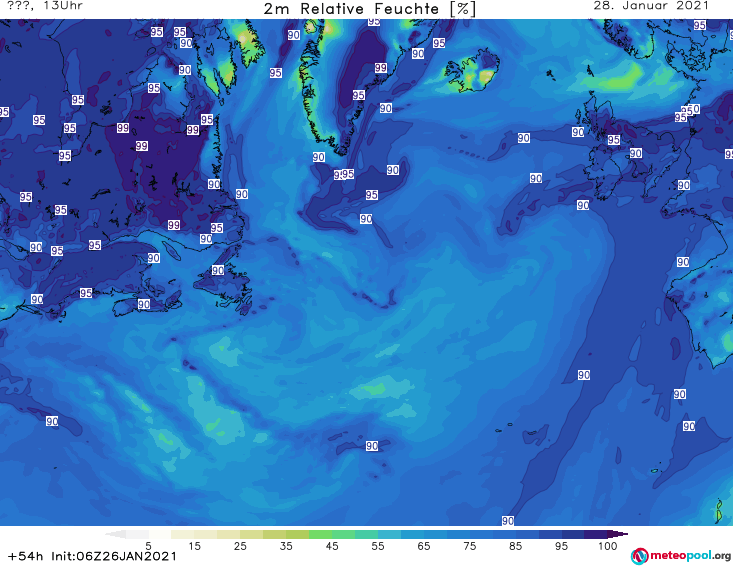Pick the bright green swatch above the 45 label
This screenshot has width=733, height=566.
tap(320, 534)
